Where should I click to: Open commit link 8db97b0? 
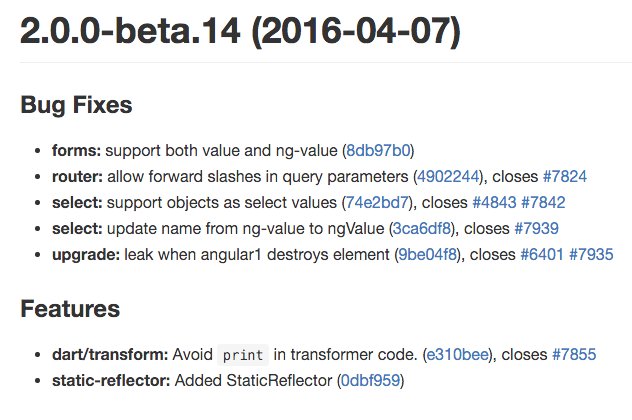click(x=378, y=151)
